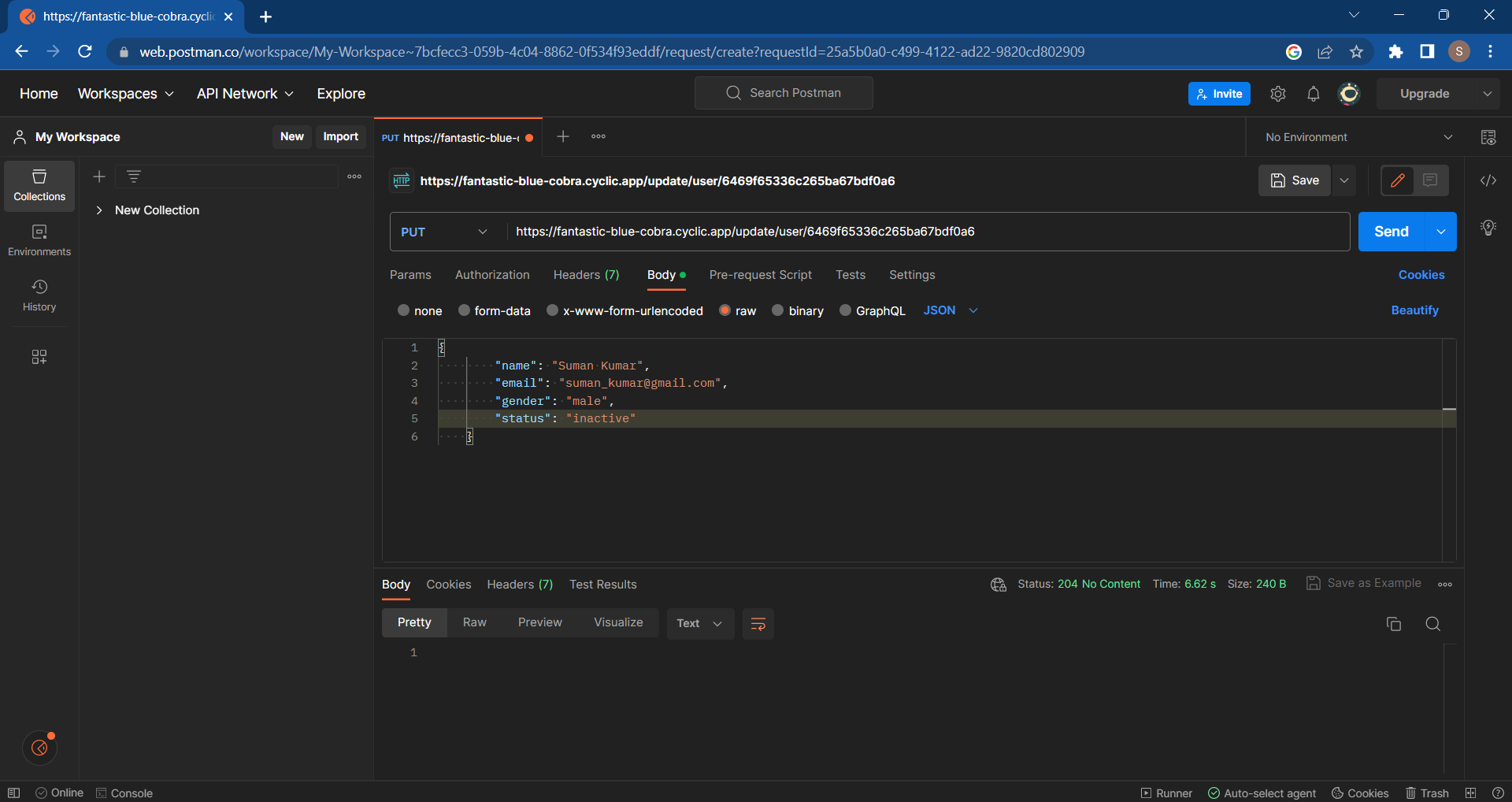Viewport: 1512px width, 802px height.
Task: Open the code snippet panel icon
Action: coord(1488,180)
